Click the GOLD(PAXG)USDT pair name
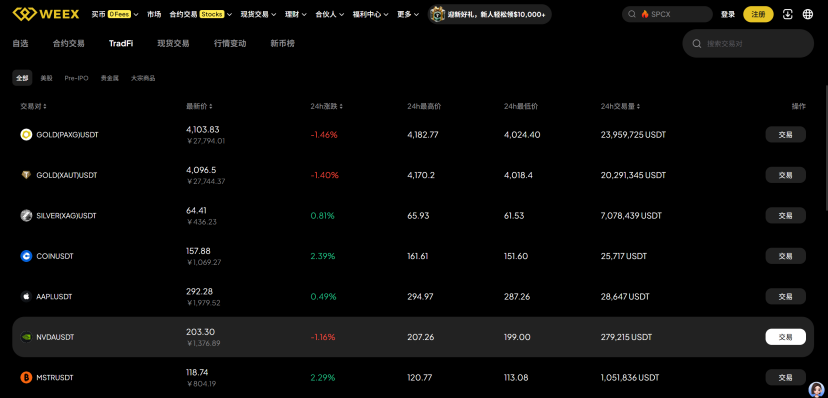This screenshot has height=398, width=828. click(x=68, y=135)
